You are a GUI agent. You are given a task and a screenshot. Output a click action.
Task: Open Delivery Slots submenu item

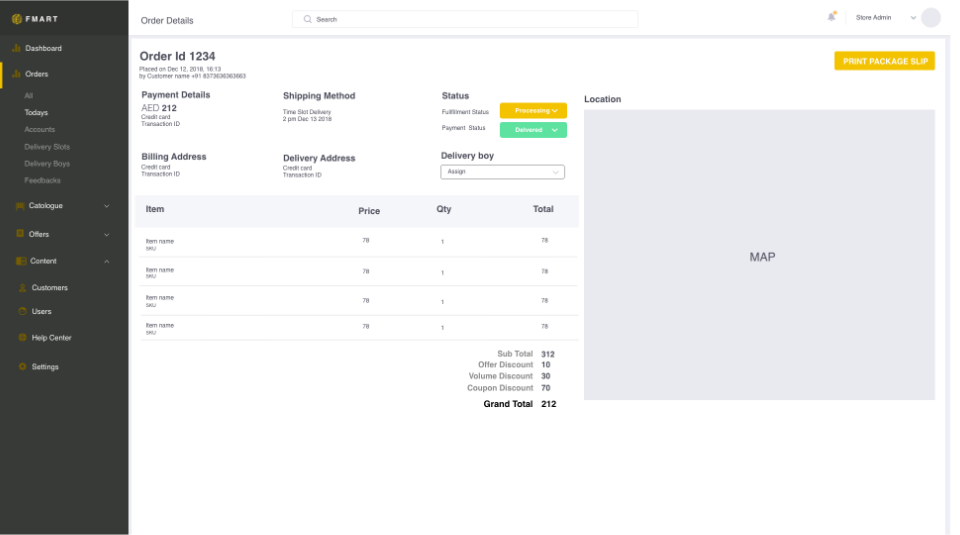pos(47,147)
